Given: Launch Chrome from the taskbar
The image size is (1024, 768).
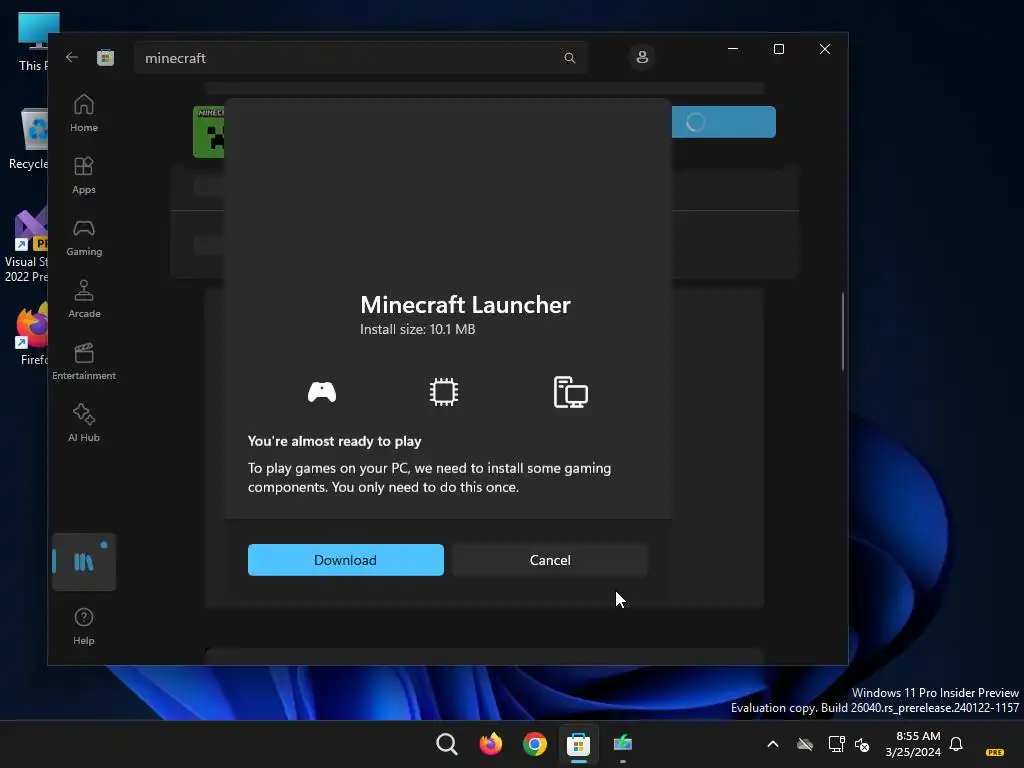Looking at the screenshot, I should click(534, 744).
